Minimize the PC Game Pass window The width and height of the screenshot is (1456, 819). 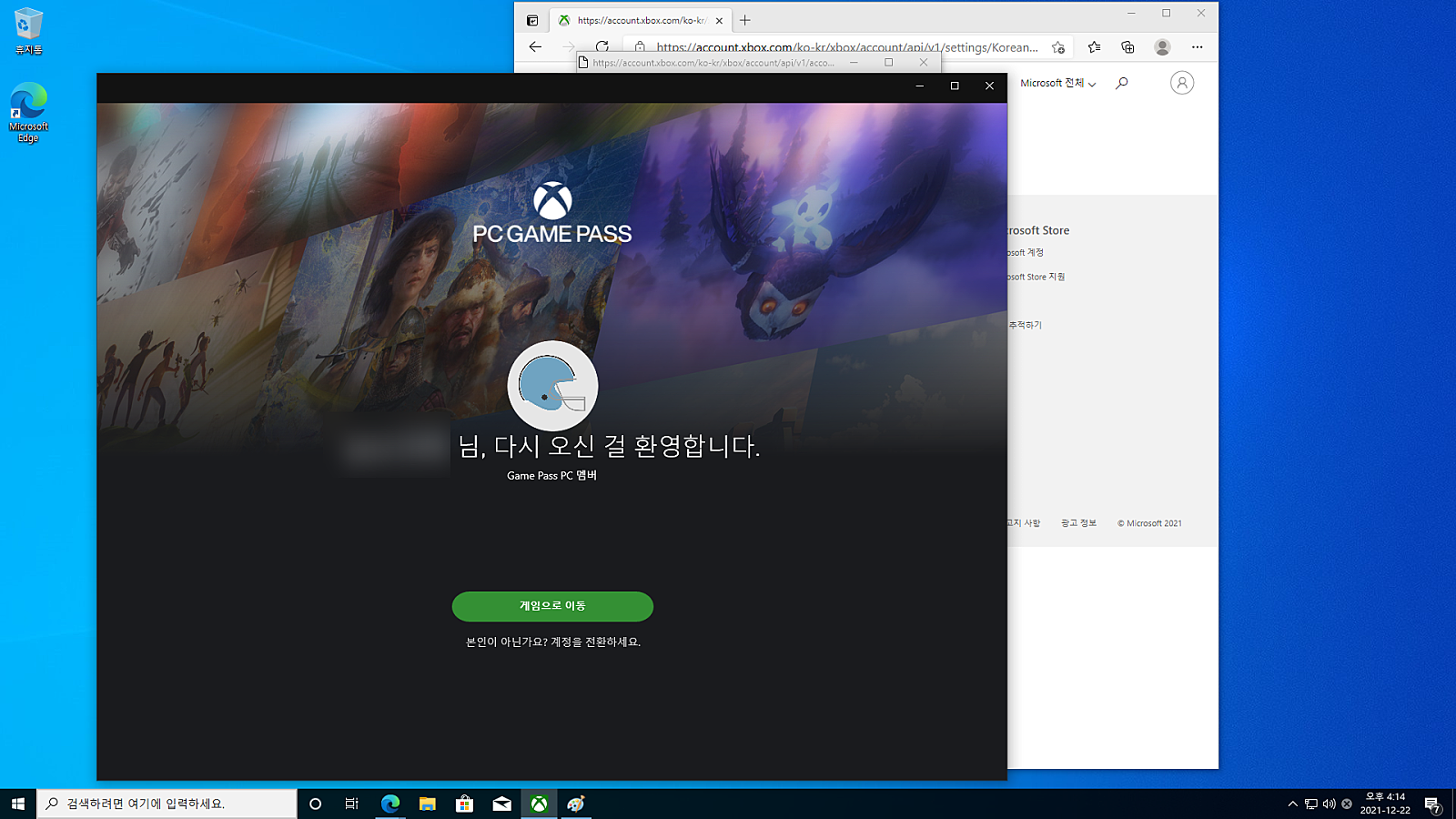[920, 86]
